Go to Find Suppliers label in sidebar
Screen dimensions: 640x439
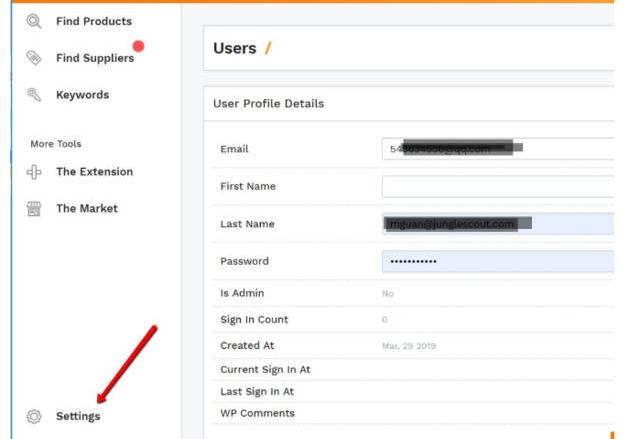click(x=94, y=58)
